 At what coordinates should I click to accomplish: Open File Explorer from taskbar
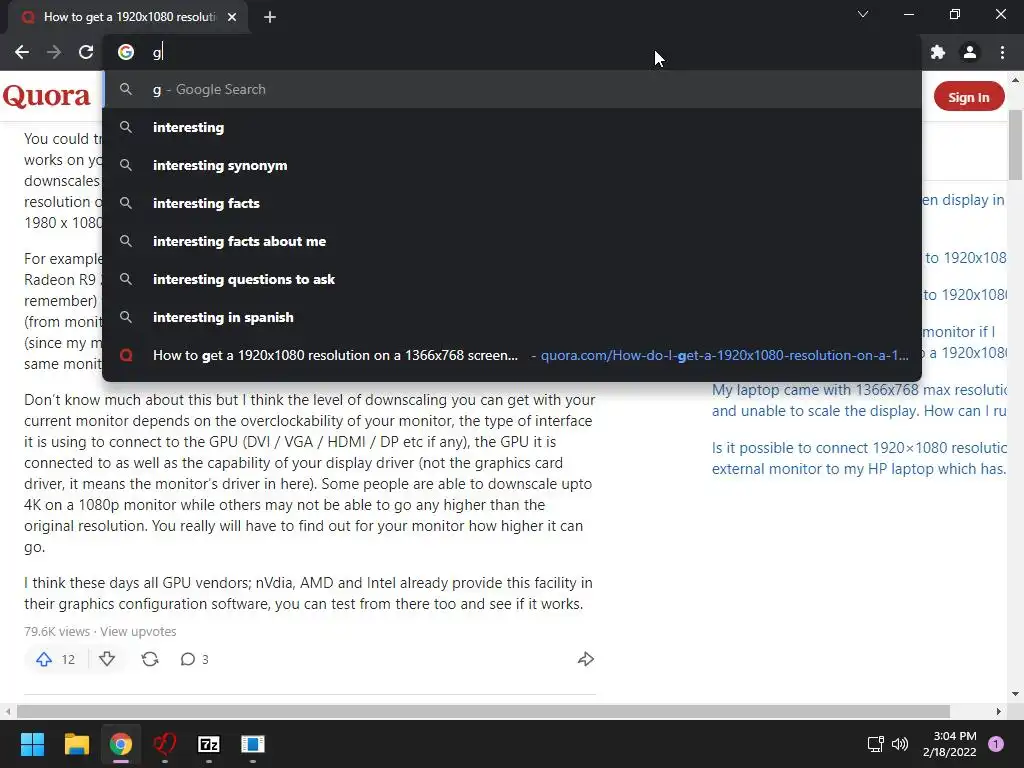click(76, 744)
